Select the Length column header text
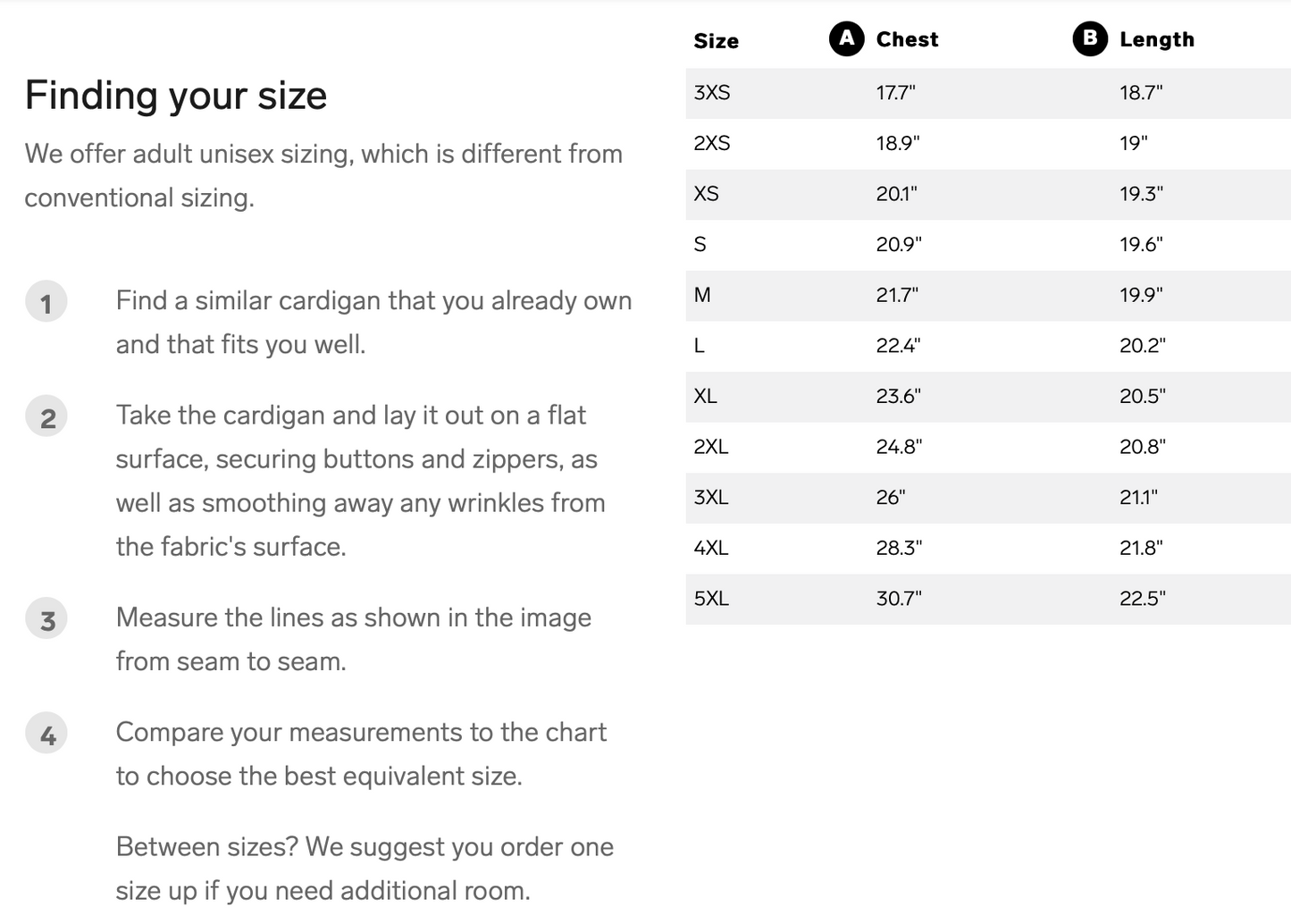The image size is (1291, 924). pyautogui.click(x=1156, y=39)
